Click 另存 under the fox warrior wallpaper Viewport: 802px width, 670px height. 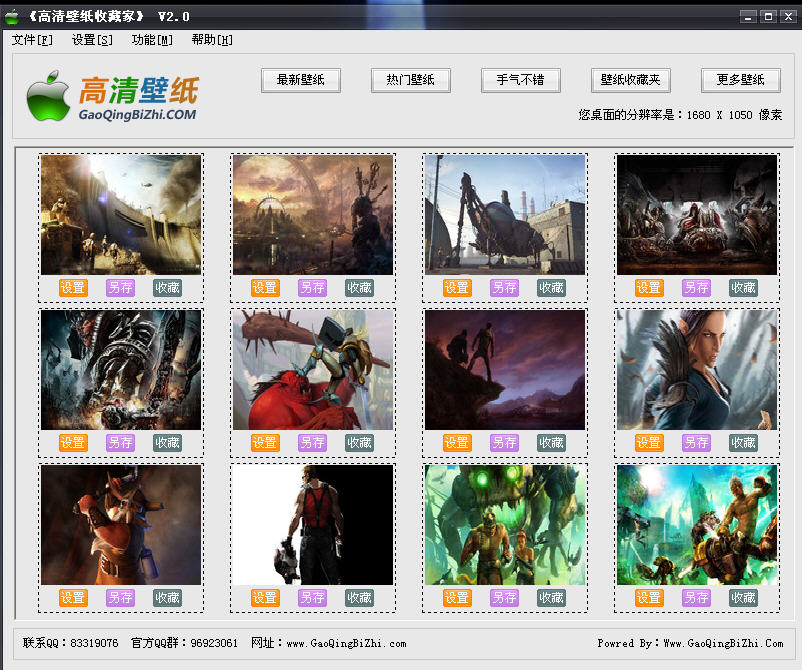click(120, 598)
